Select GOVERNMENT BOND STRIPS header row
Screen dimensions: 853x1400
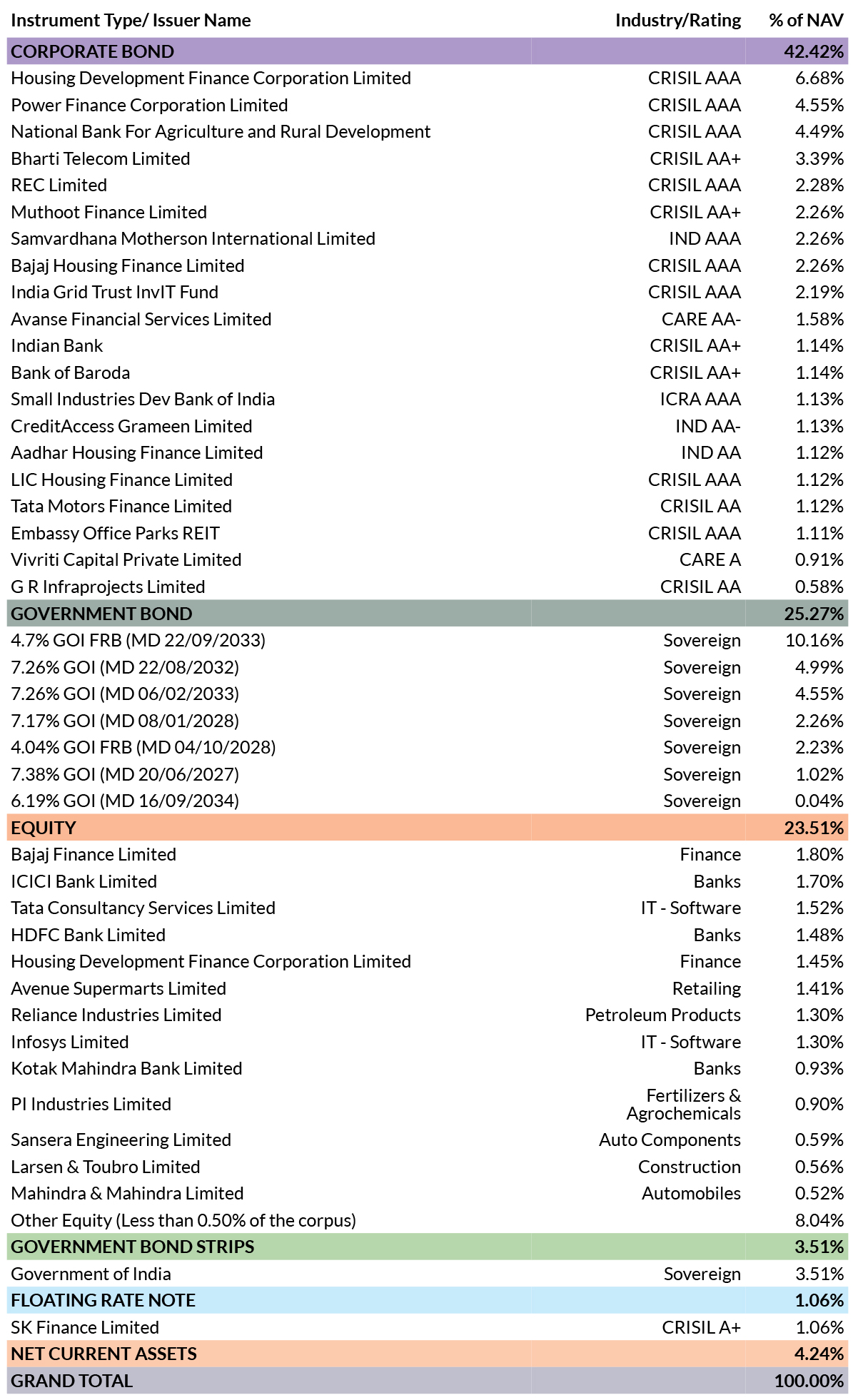[x=133, y=1247]
